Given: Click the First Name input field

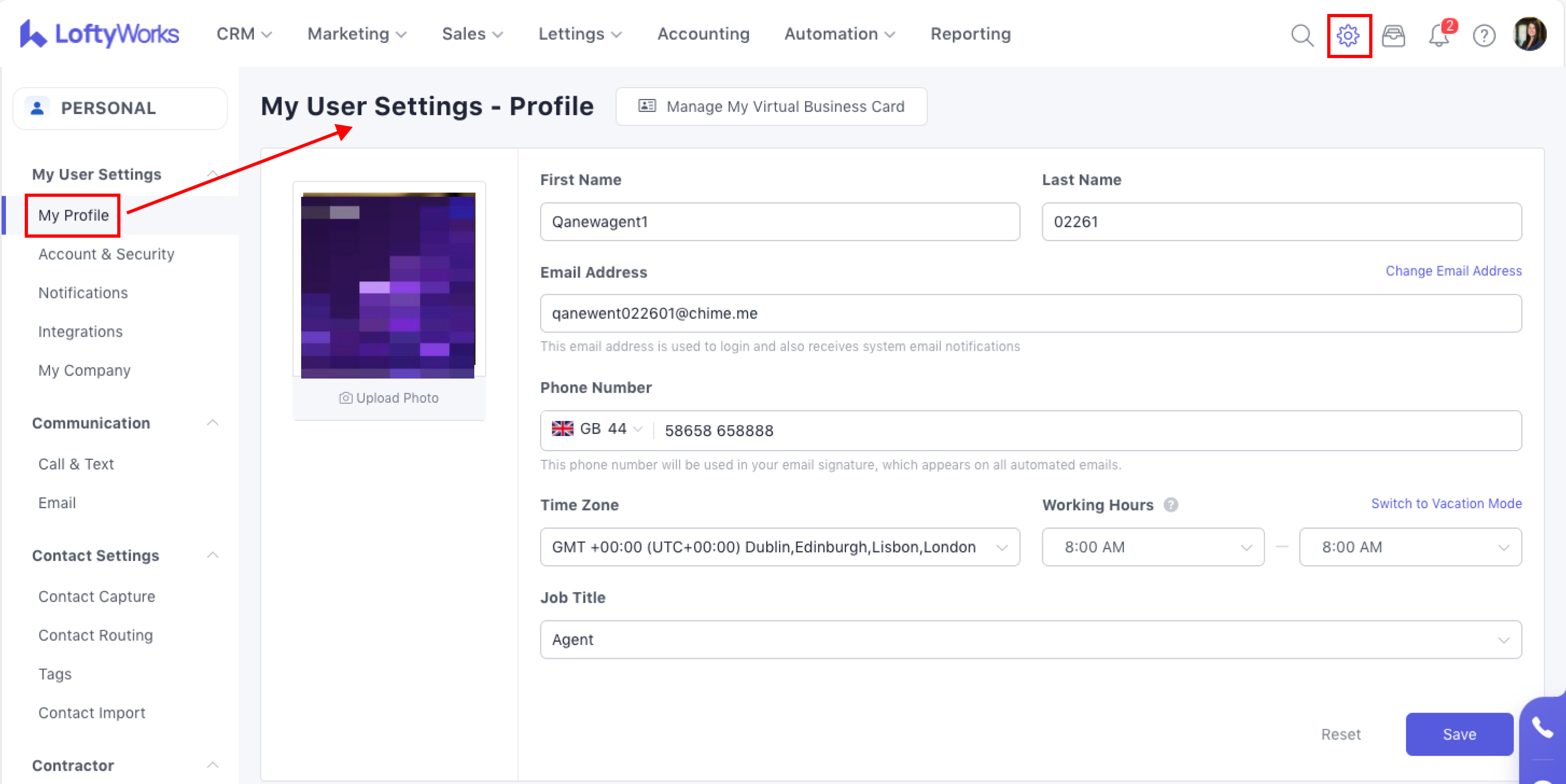Looking at the screenshot, I should (779, 222).
